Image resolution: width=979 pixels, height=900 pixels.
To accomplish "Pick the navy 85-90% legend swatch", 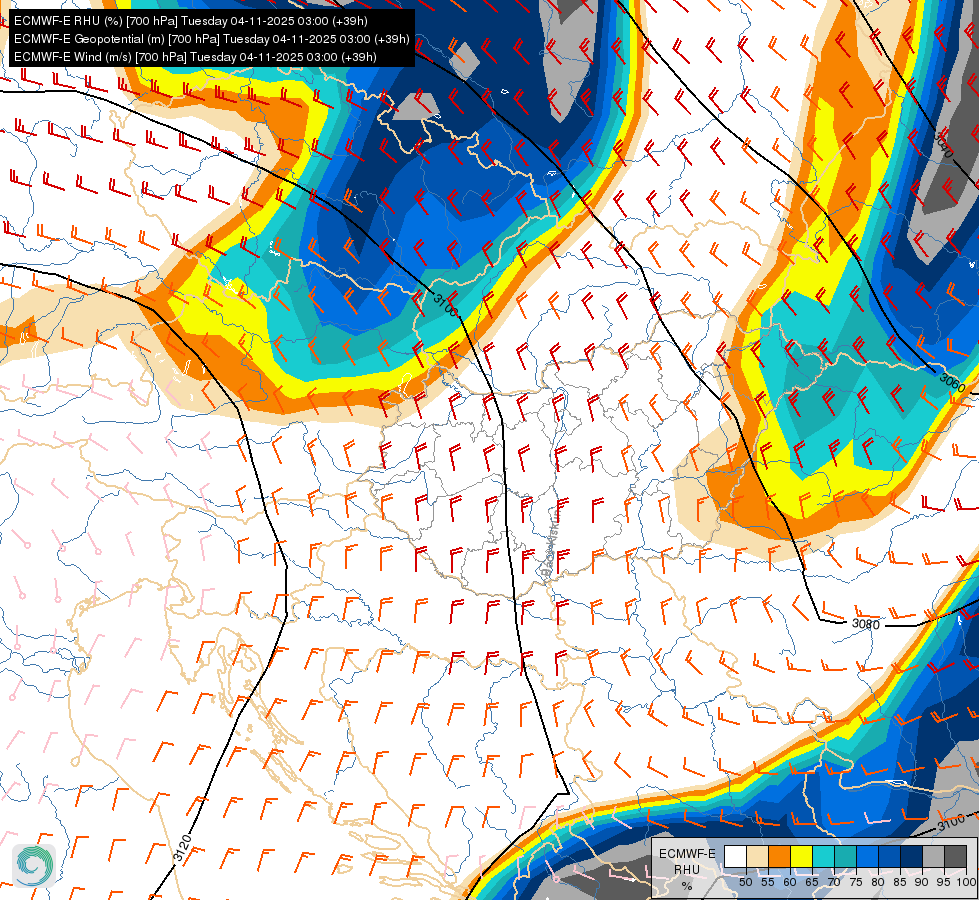I will [x=911, y=857].
